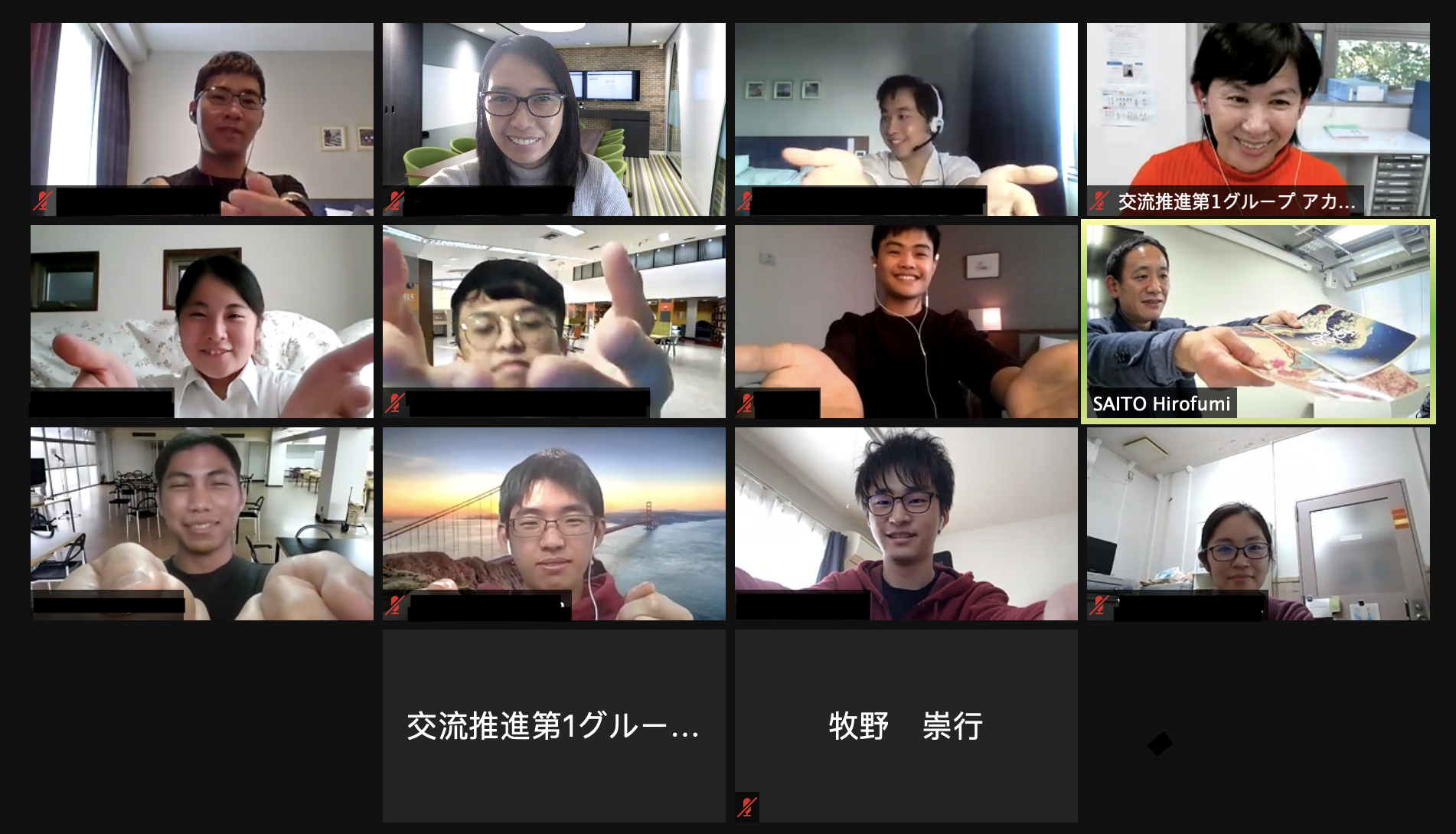
Task: Click muted mic icon beside 交流推進第1グループ アカ label
Action: point(1099,201)
